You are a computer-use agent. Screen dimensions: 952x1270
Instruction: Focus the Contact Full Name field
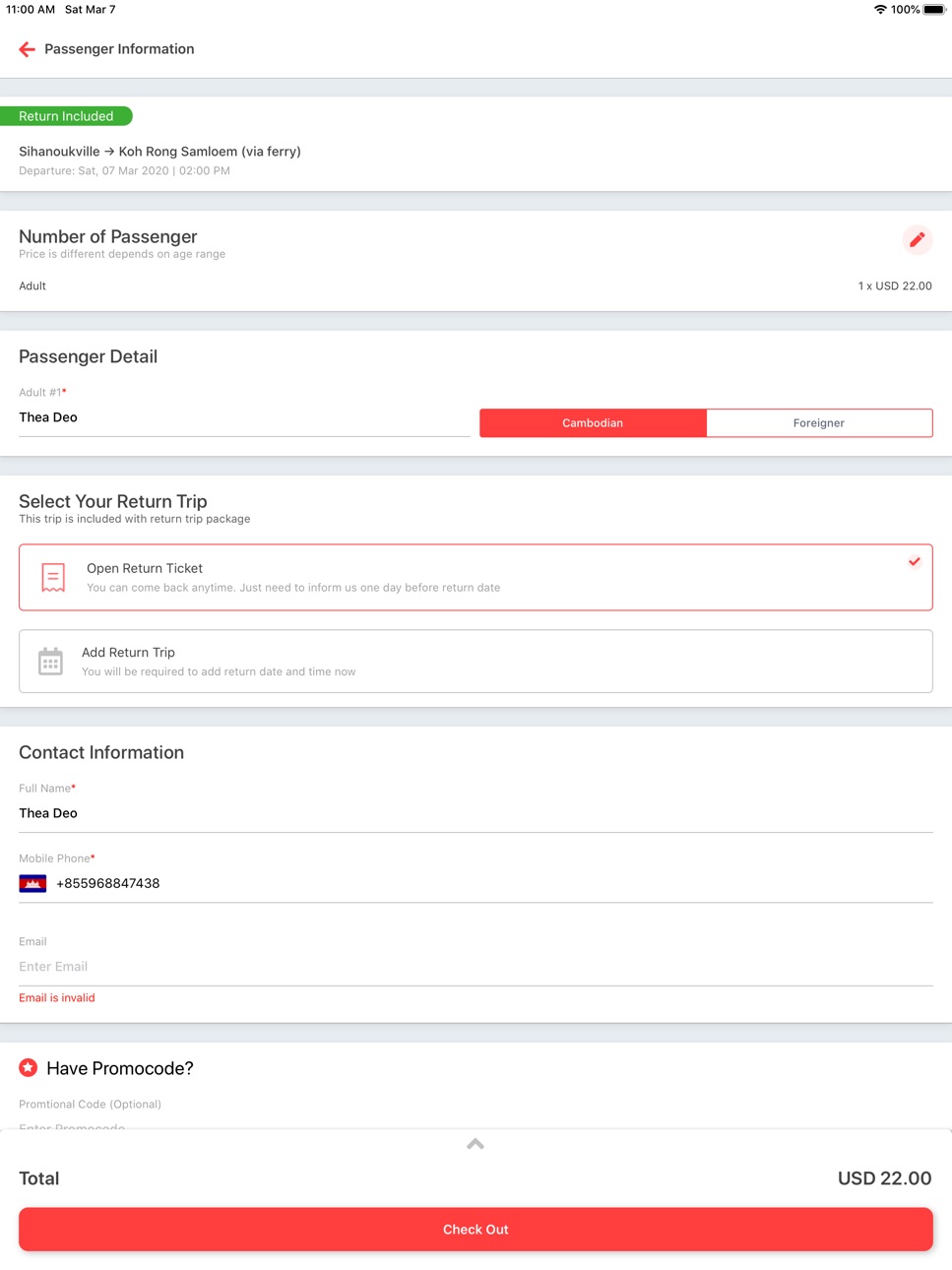coord(476,814)
